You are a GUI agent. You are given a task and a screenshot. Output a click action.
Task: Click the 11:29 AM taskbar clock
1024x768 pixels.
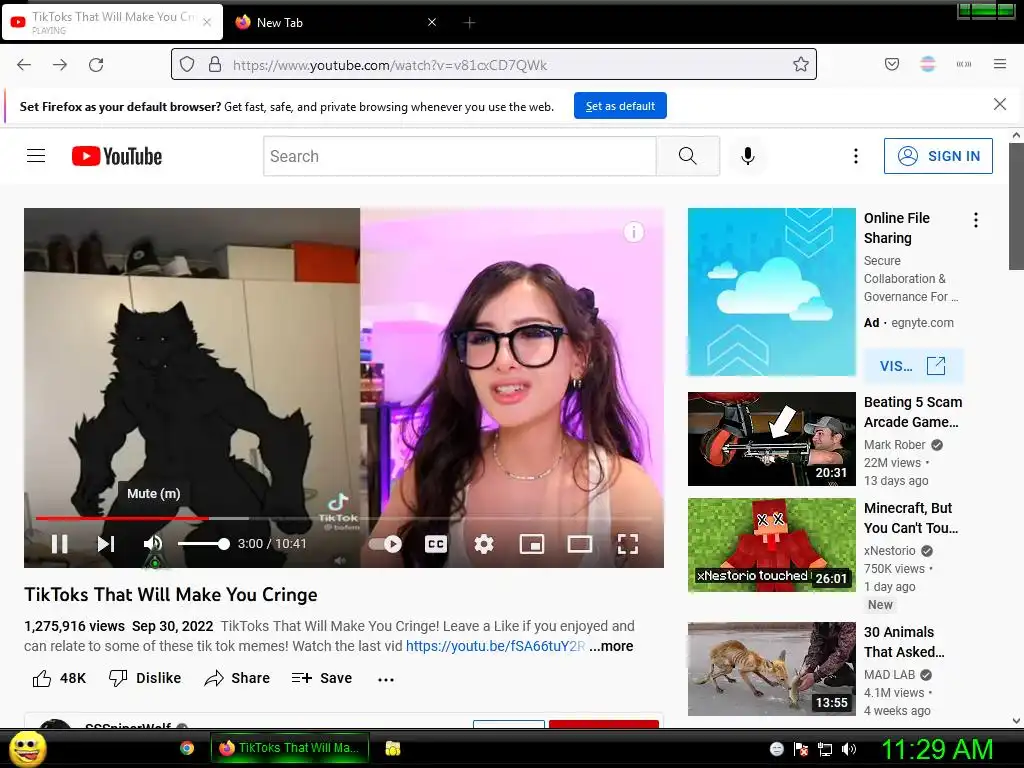[x=937, y=749]
